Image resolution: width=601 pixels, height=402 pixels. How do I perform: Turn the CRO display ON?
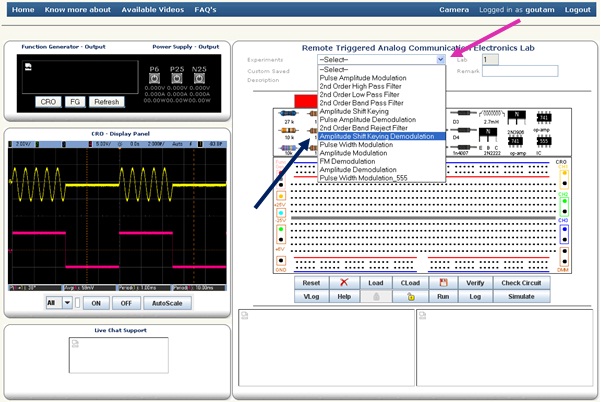click(97, 302)
